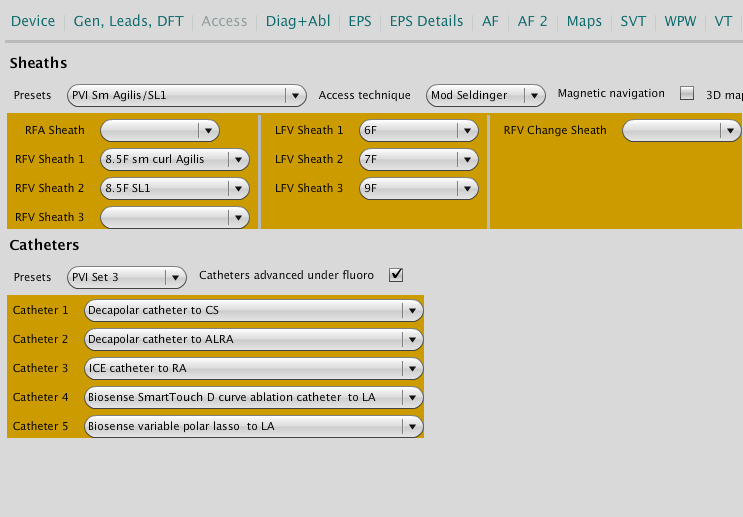Click the RFA Sheath label
743x517 pixels.
point(54,130)
